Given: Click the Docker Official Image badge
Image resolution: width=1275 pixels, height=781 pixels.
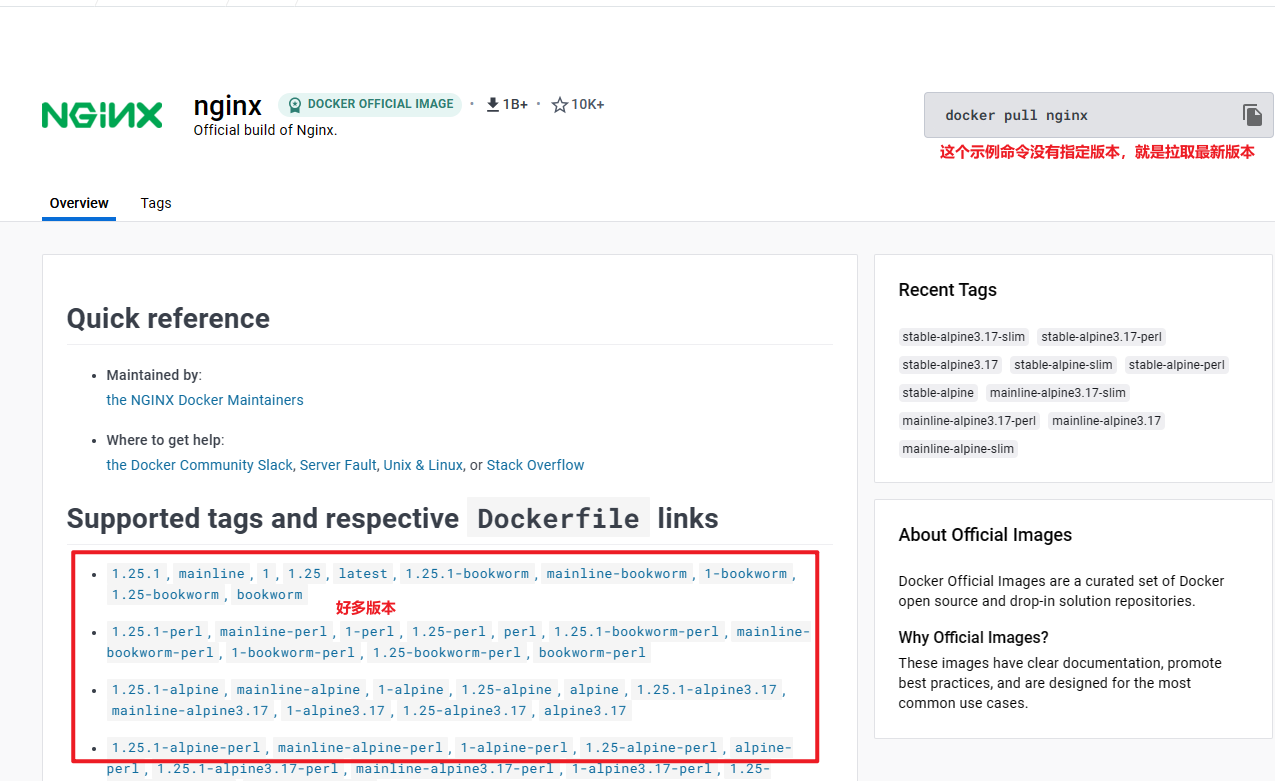Looking at the screenshot, I should [370, 104].
